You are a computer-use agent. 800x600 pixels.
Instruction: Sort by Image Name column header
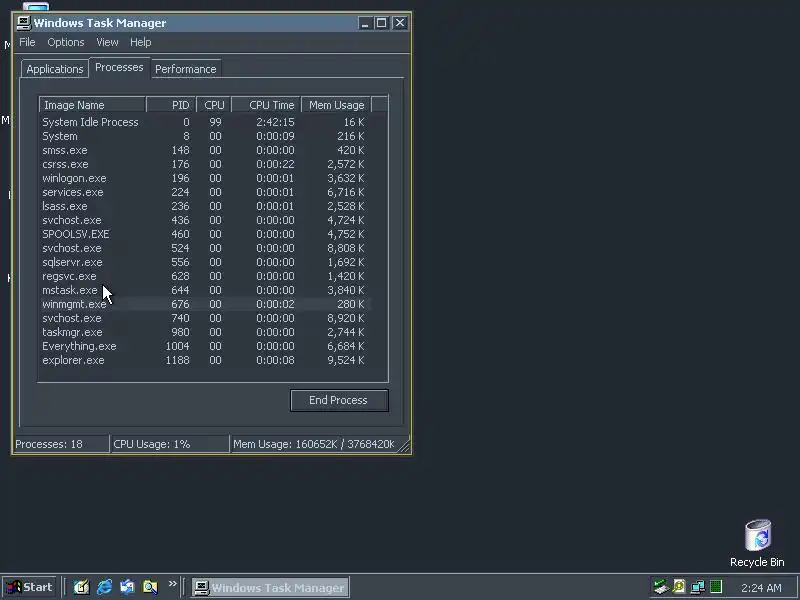point(92,105)
